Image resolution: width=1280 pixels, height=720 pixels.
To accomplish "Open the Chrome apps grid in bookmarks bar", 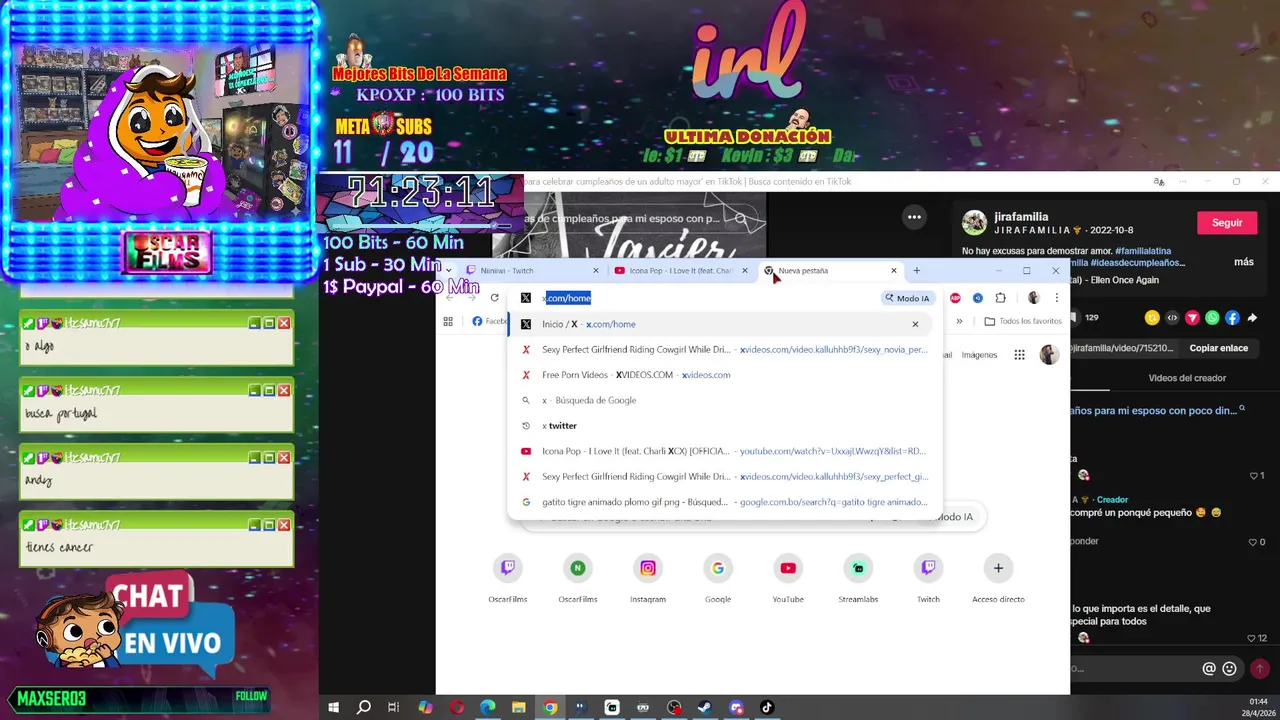I will click(x=448, y=321).
